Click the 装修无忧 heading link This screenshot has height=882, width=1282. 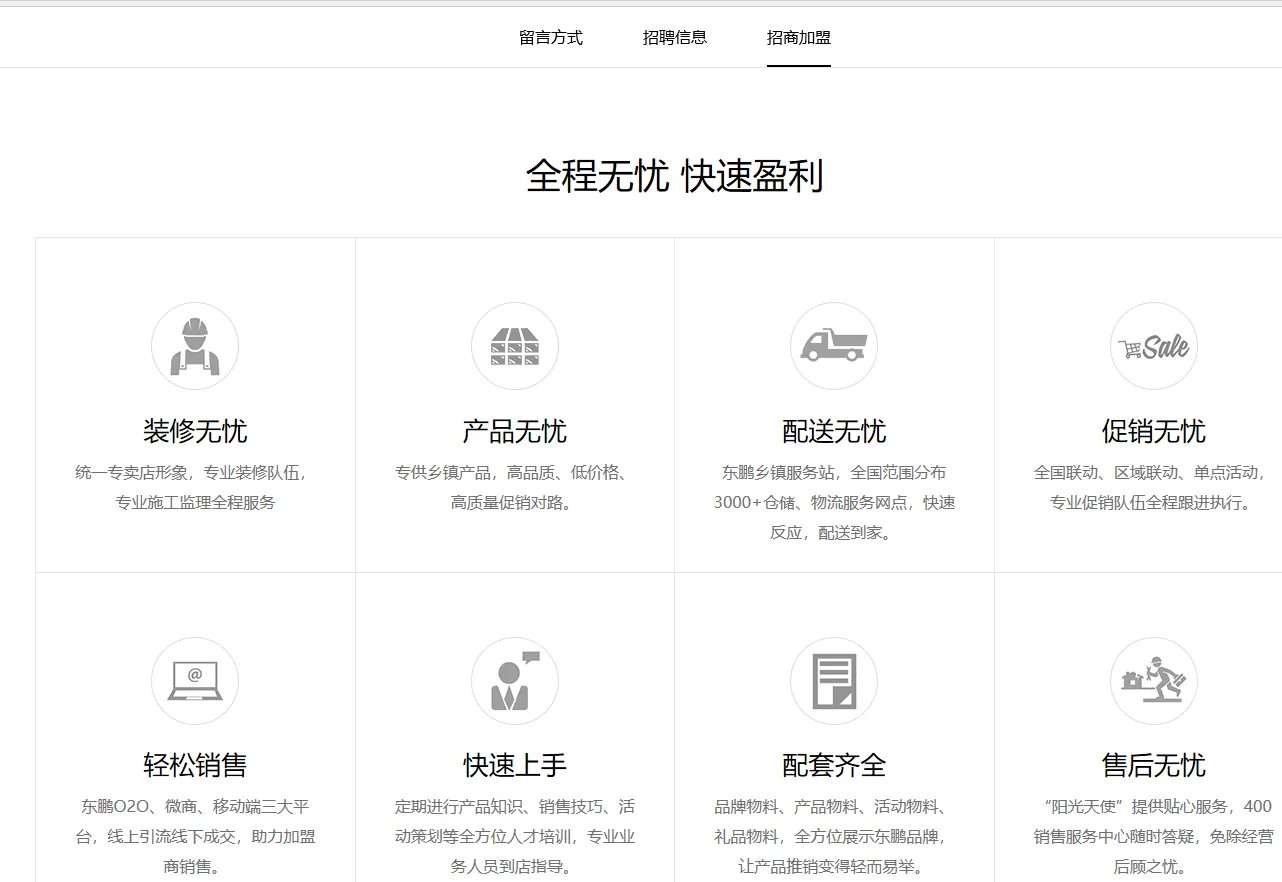tap(194, 431)
